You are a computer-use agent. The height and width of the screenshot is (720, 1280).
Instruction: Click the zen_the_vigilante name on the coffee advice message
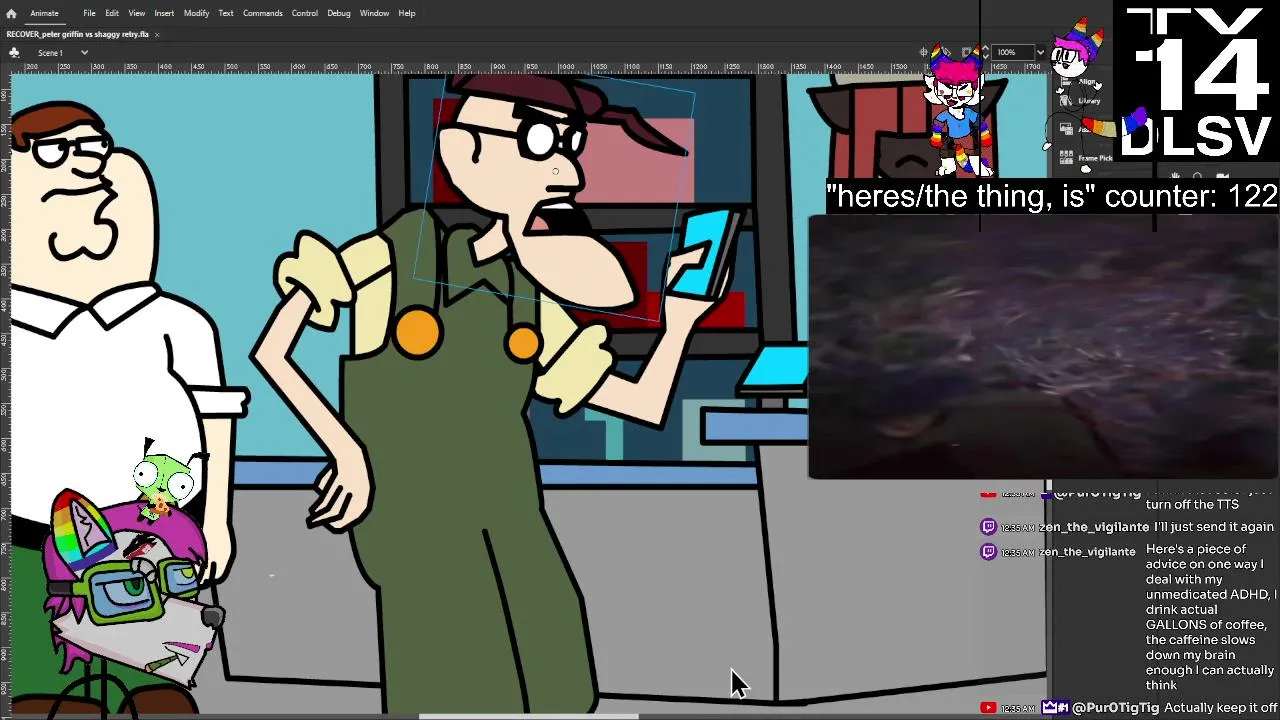pos(1087,552)
